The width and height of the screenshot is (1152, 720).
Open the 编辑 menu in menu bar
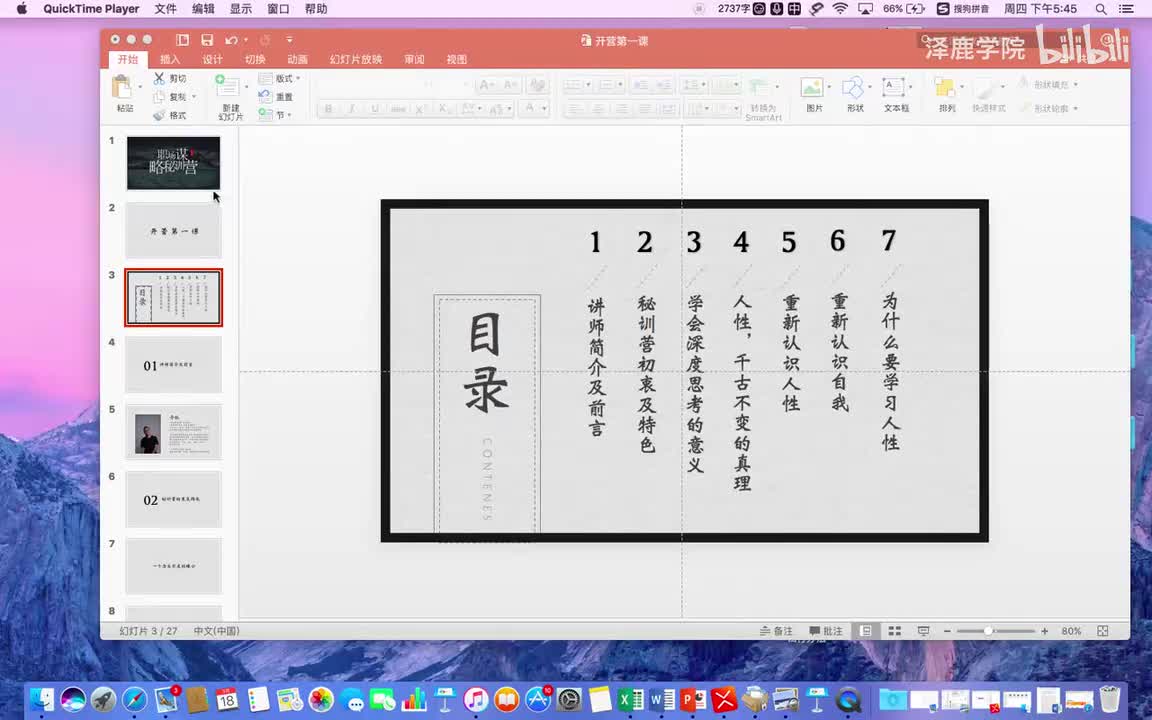(x=204, y=9)
